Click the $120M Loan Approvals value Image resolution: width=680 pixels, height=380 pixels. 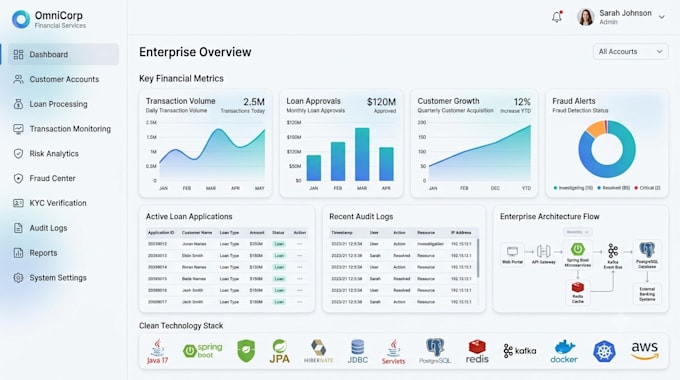coord(381,102)
